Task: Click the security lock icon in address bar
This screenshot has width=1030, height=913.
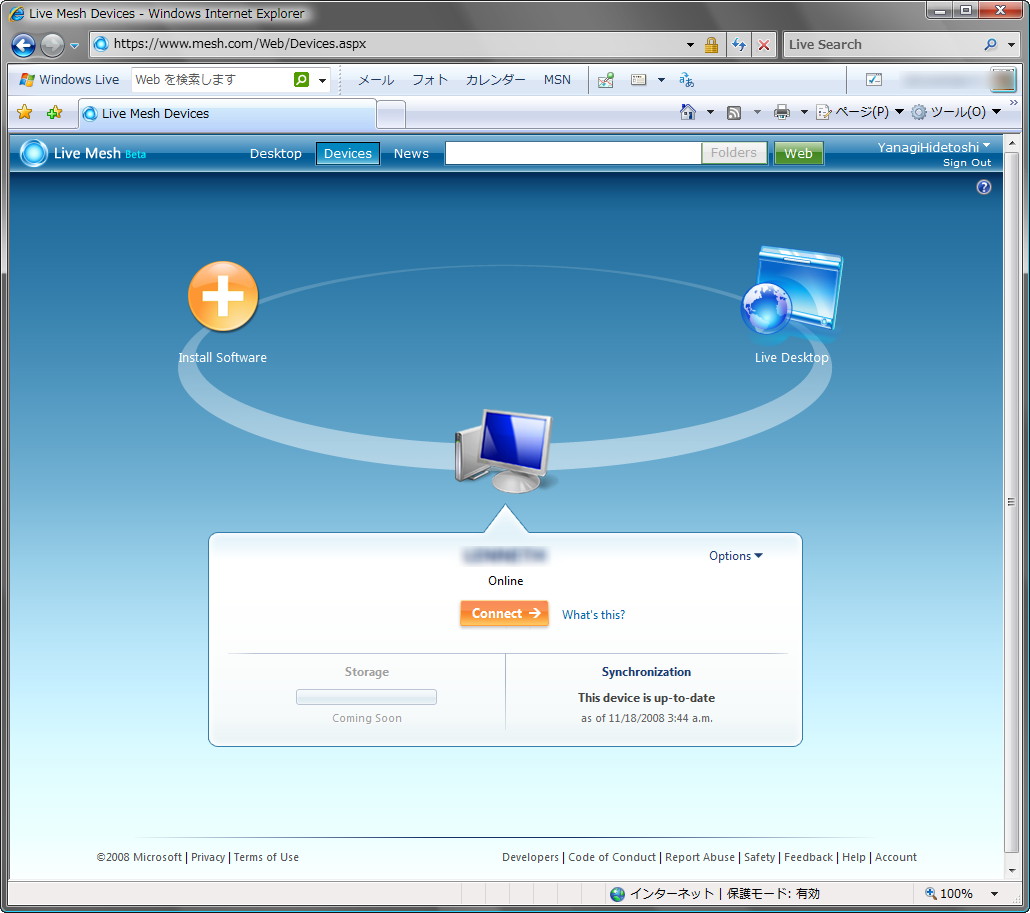Action: pyautogui.click(x=711, y=45)
